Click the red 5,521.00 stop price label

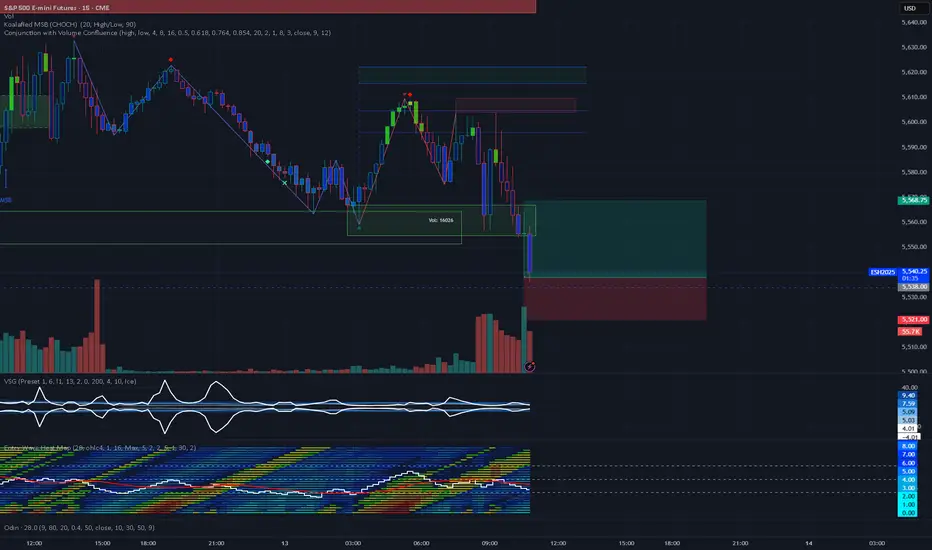[914, 319]
